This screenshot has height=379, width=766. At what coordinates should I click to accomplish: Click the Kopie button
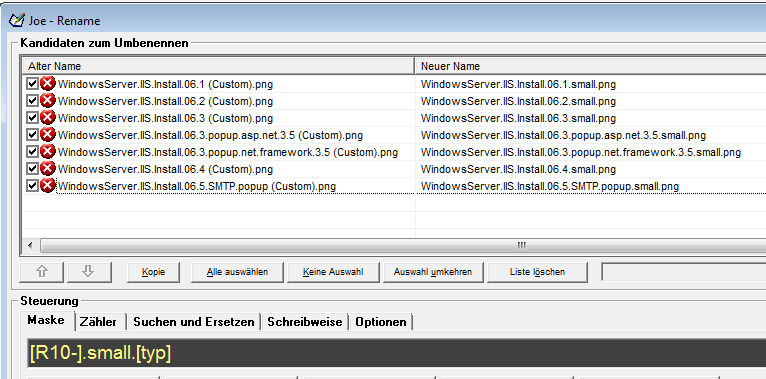153,272
